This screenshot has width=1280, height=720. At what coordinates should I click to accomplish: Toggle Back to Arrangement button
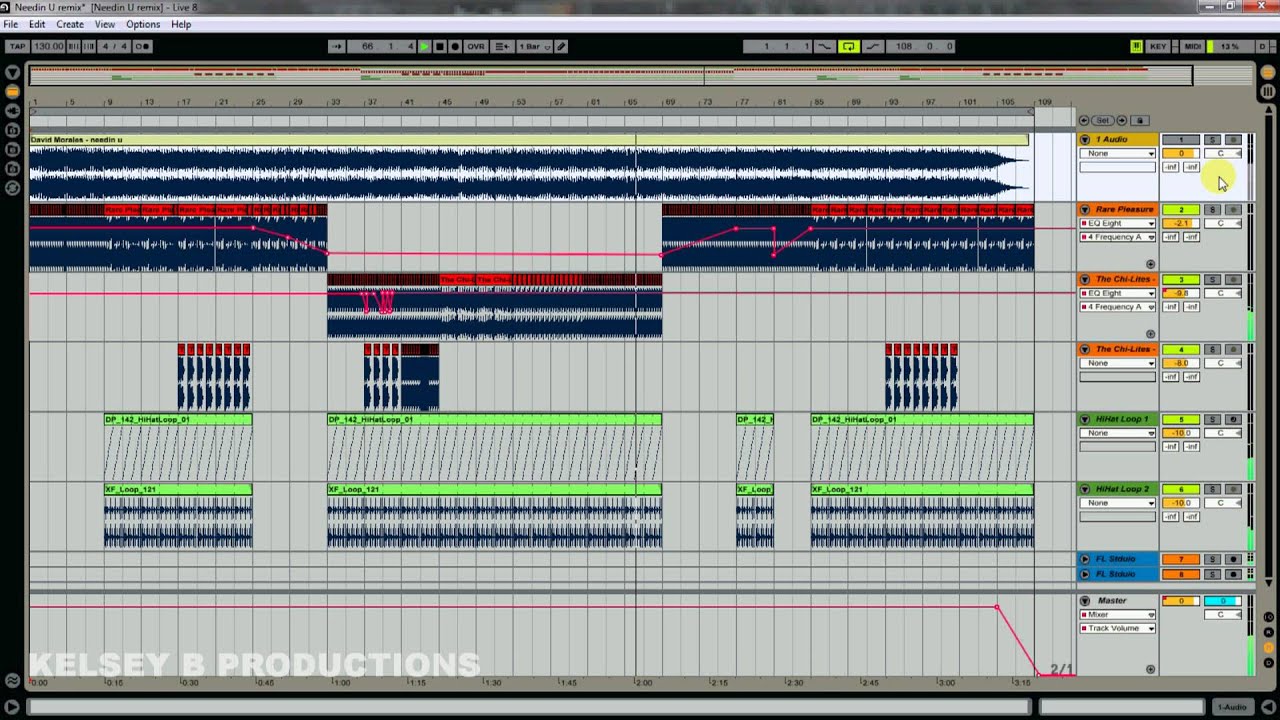502,46
